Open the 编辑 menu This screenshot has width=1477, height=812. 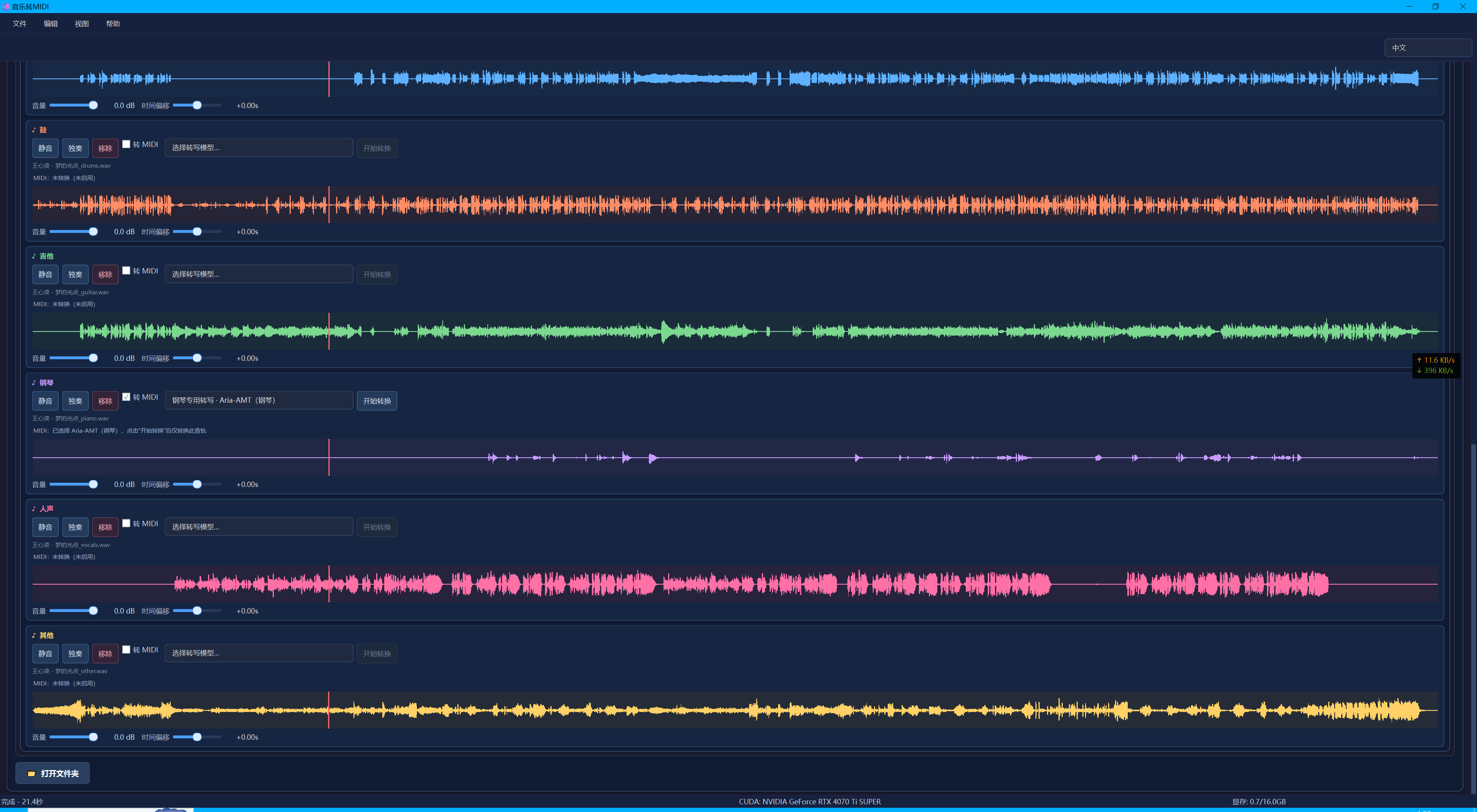pyautogui.click(x=50, y=23)
